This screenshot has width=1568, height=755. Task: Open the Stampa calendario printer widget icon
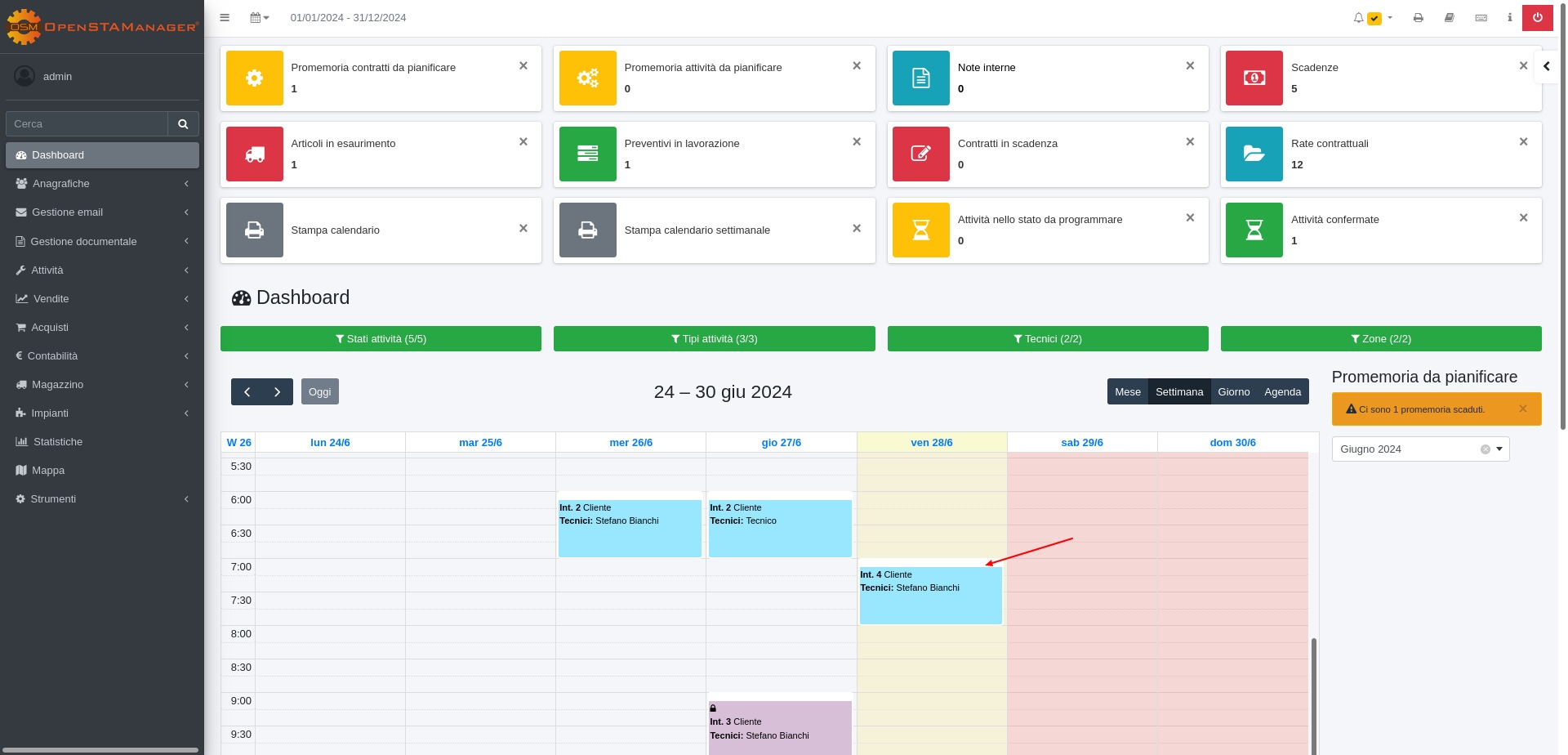[x=255, y=230]
